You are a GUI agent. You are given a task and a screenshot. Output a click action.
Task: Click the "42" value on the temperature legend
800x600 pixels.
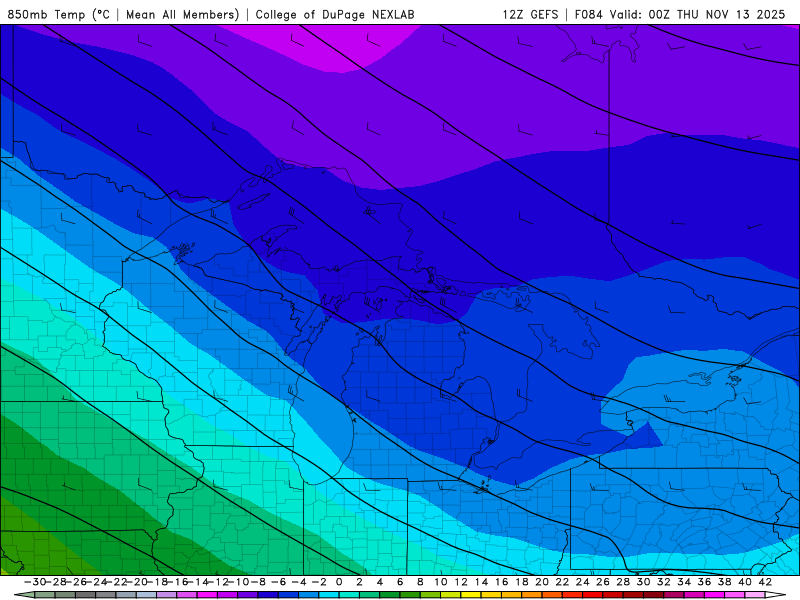point(765,582)
